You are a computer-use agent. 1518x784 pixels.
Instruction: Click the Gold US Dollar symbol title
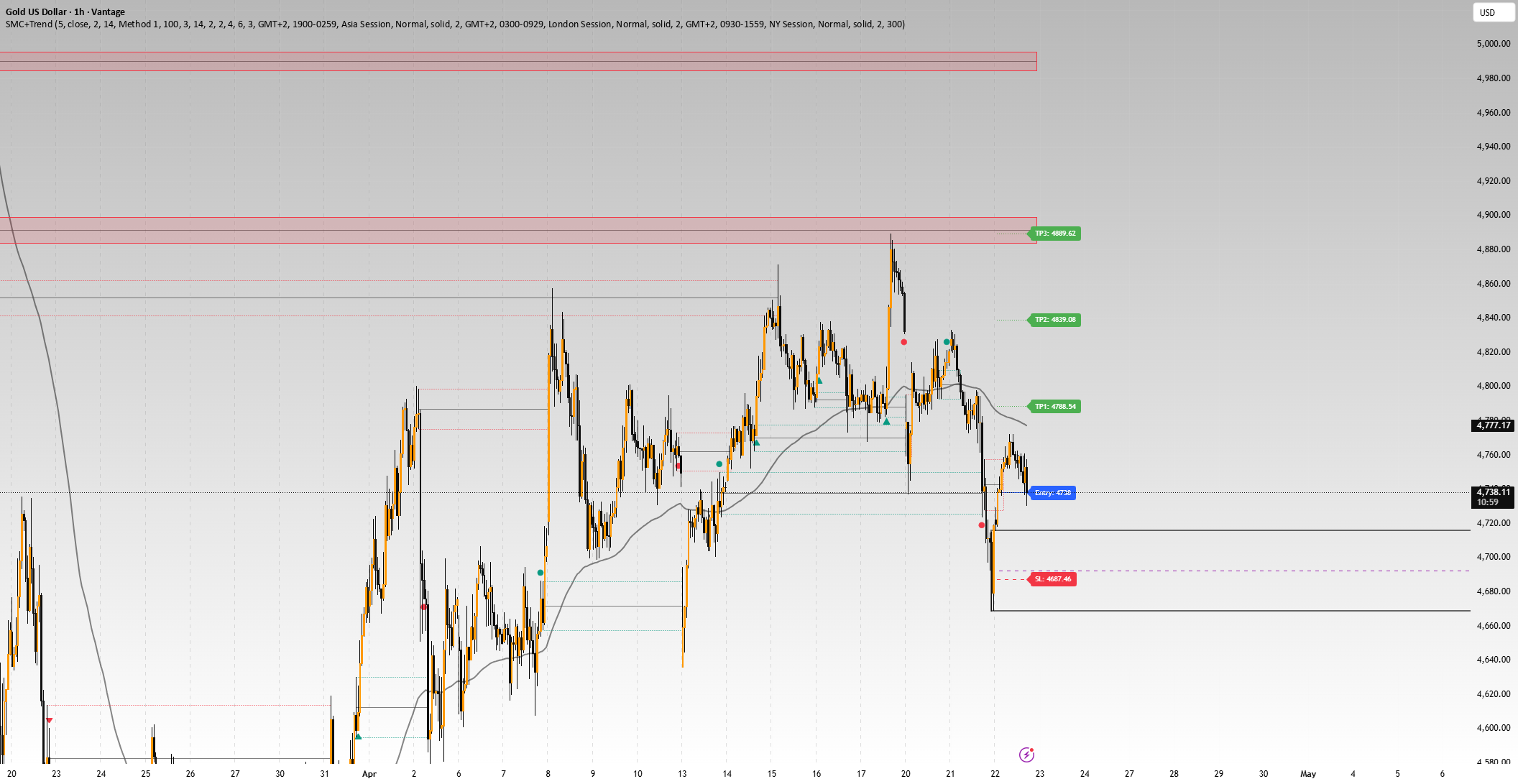click(x=65, y=11)
